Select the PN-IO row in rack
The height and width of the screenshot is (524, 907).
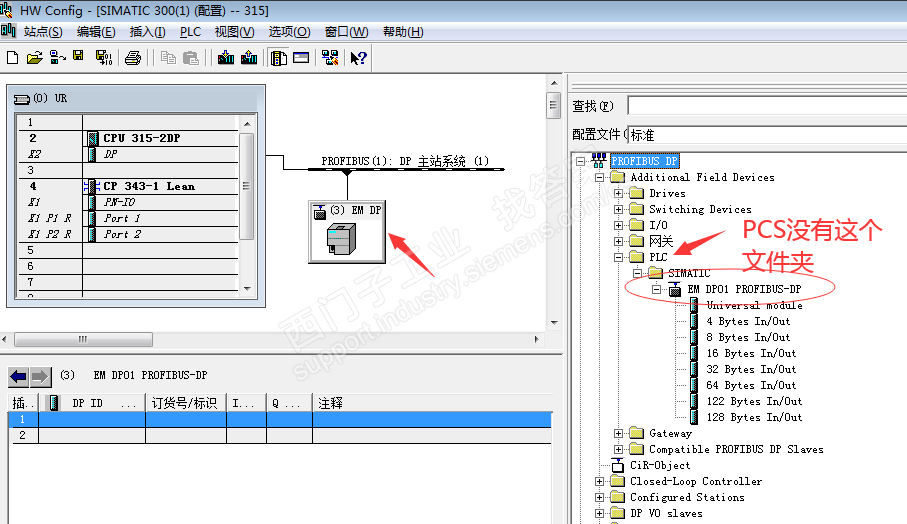click(127, 202)
